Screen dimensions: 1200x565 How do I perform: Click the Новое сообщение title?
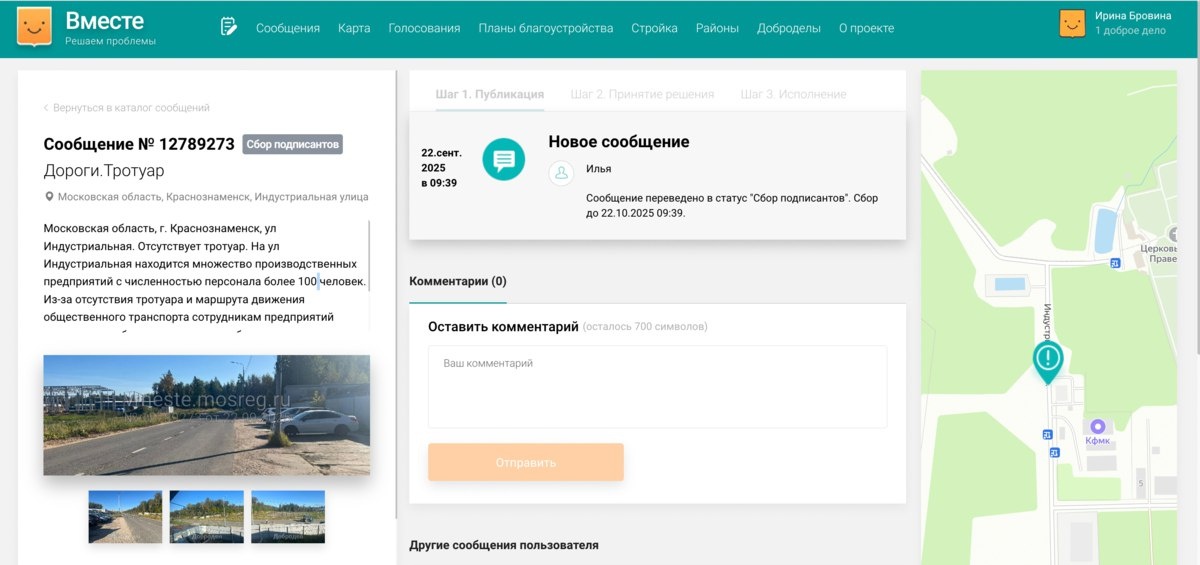tap(619, 142)
